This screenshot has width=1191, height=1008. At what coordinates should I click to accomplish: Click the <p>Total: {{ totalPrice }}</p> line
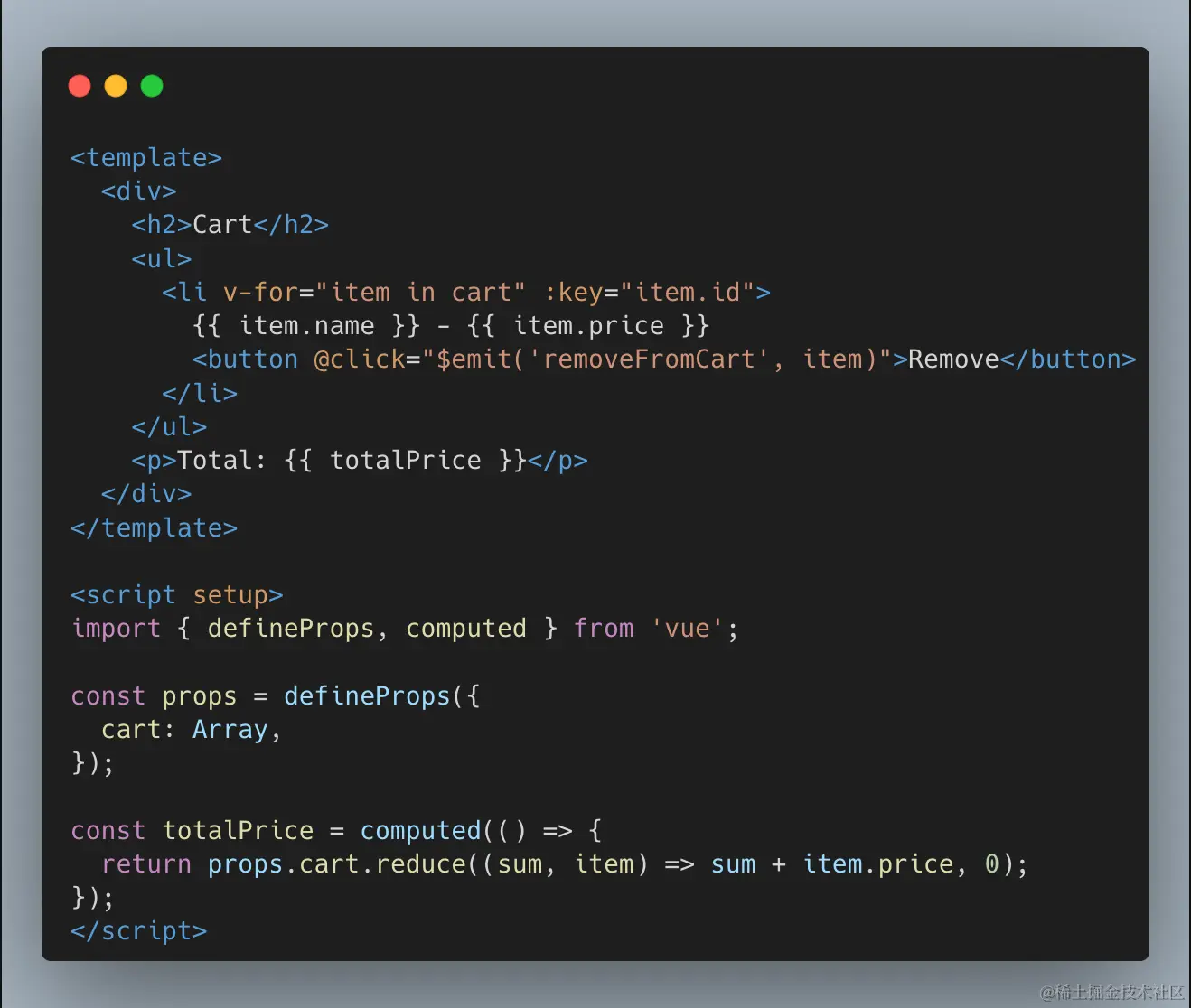click(360, 461)
